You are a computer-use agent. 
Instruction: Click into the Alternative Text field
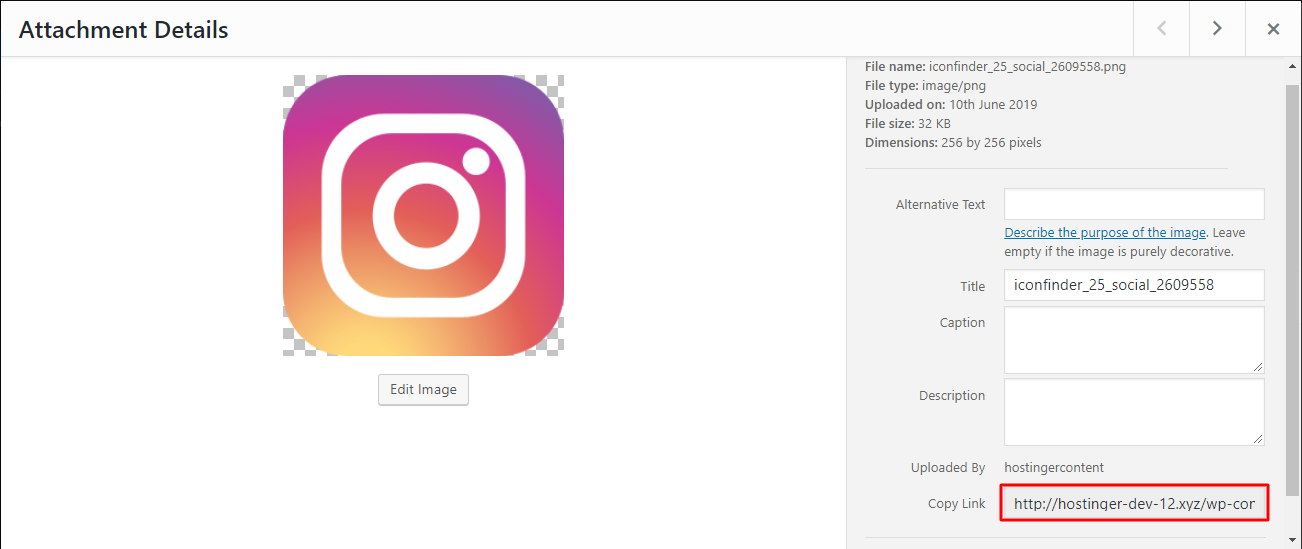pyautogui.click(x=1134, y=204)
